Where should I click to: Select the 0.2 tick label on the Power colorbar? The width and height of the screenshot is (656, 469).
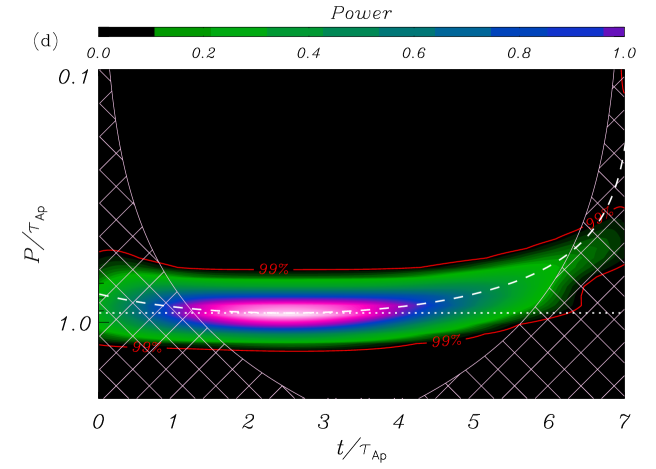[203, 53]
